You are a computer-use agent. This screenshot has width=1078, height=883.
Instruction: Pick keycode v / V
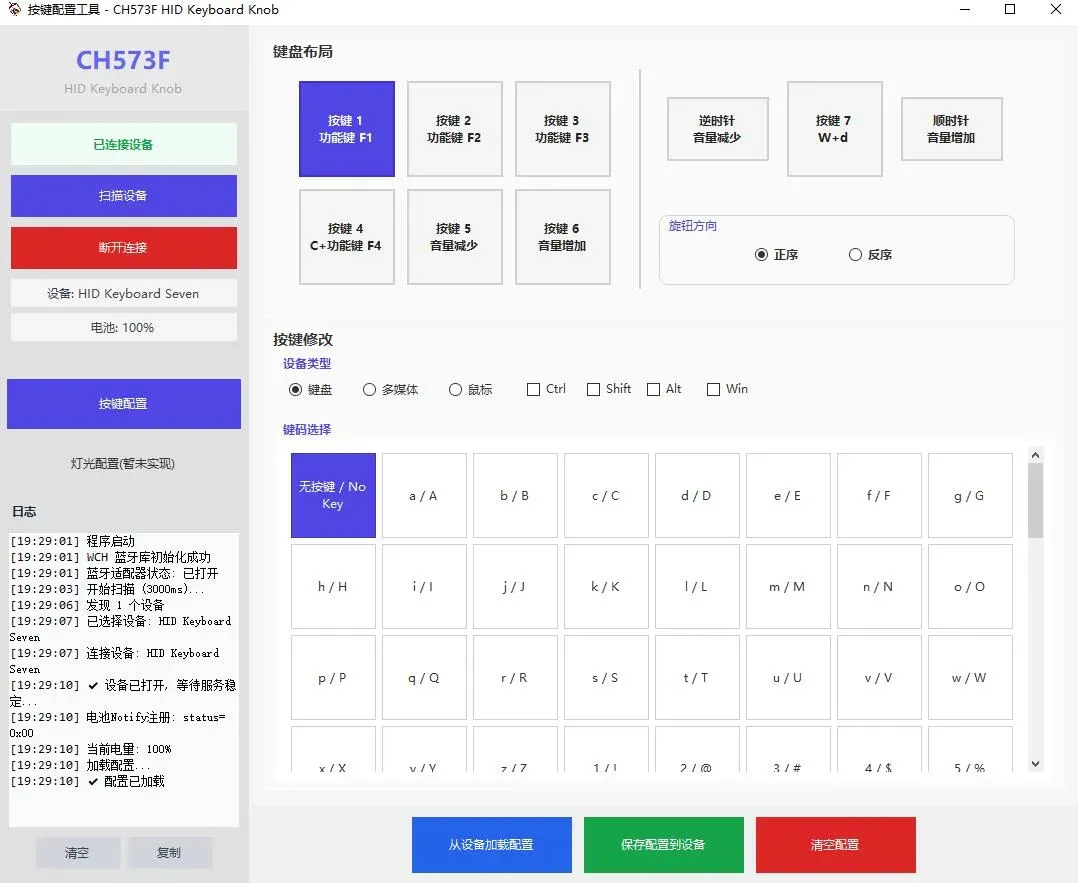(879, 677)
